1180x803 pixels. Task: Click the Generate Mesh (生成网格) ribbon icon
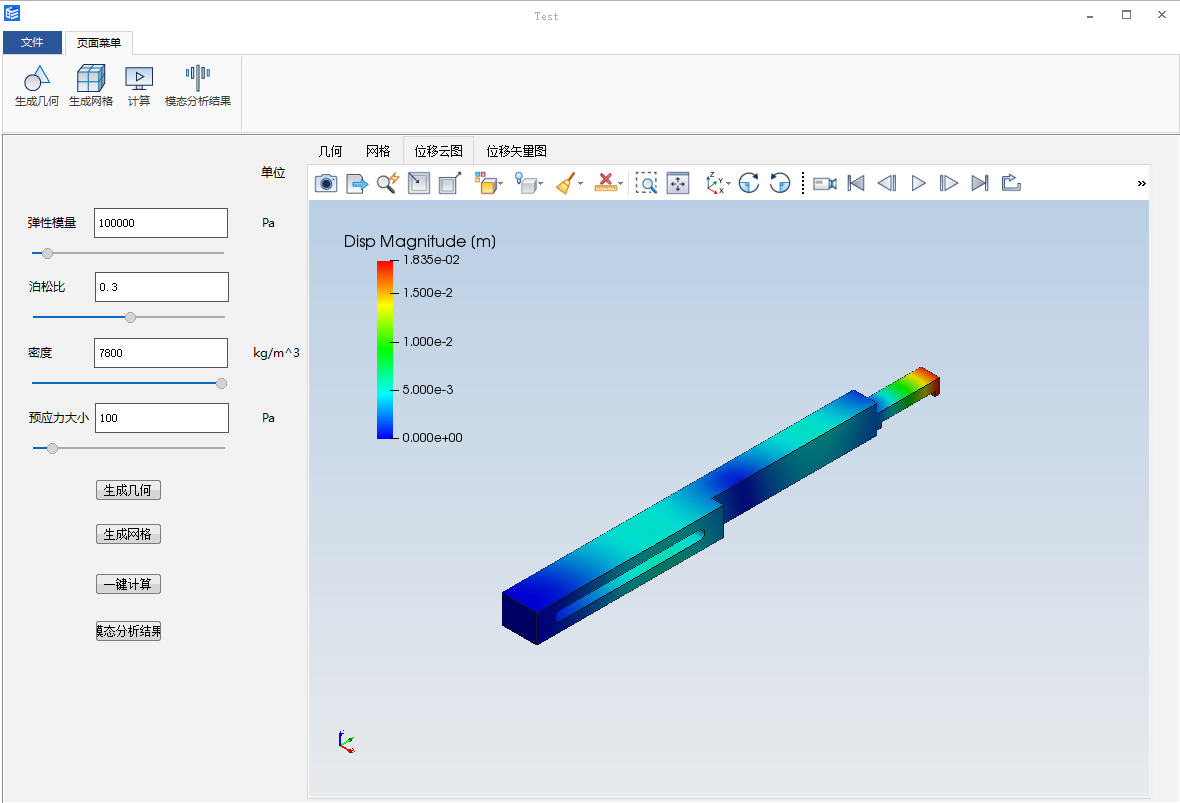point(91,86)
